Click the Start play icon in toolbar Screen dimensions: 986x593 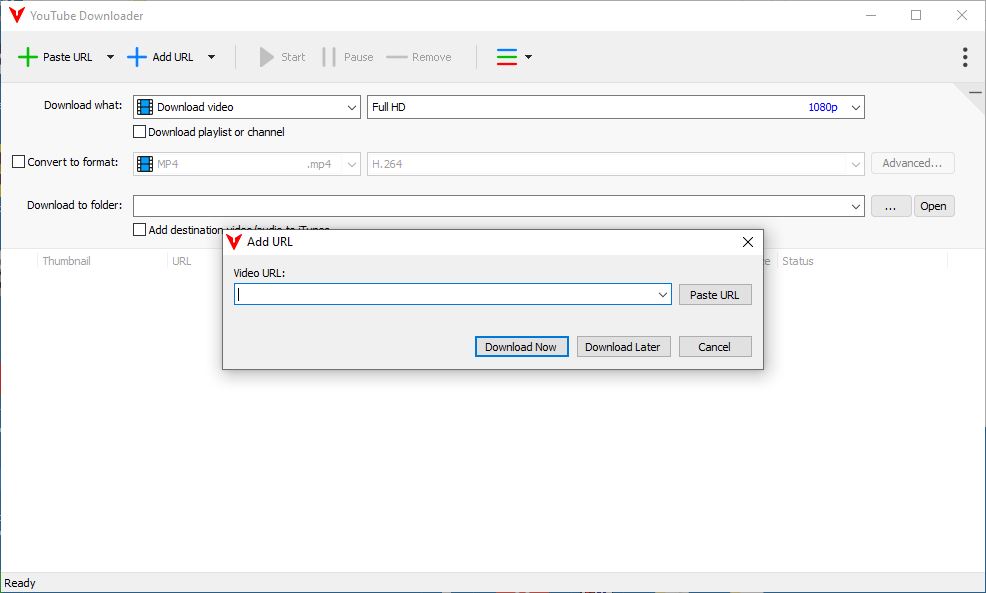(267, 57)
